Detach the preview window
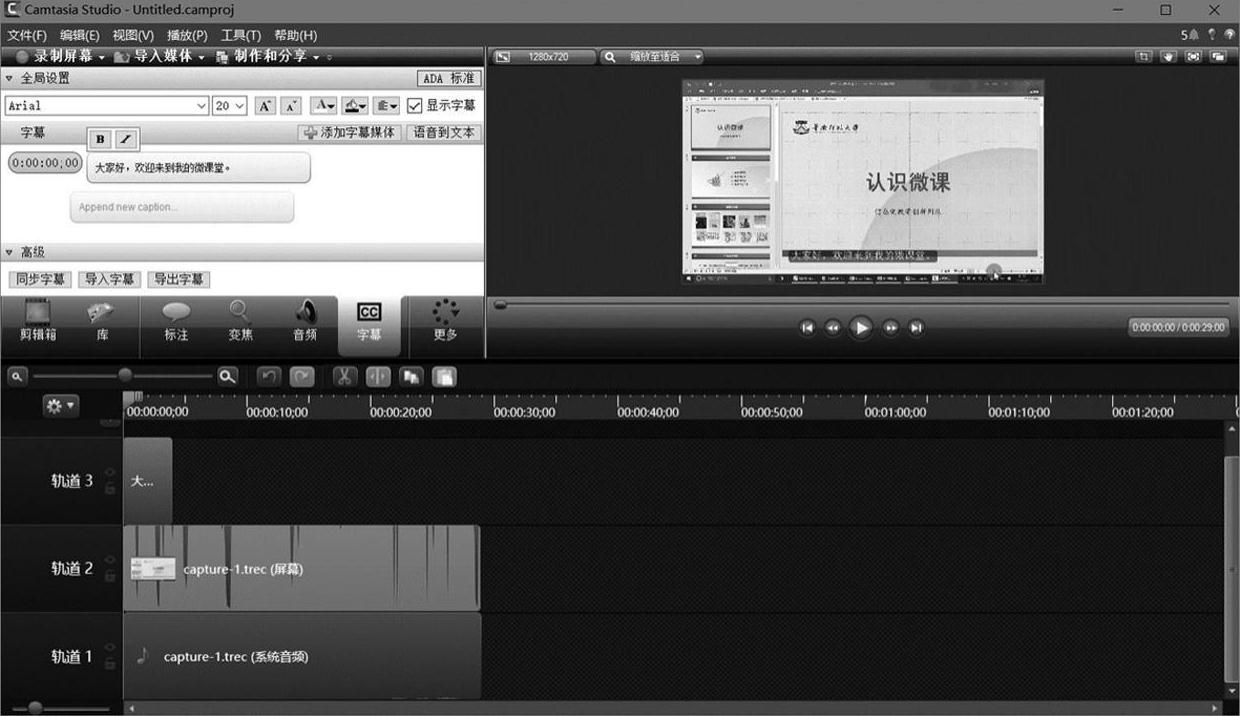 (x=1218, y=57)
